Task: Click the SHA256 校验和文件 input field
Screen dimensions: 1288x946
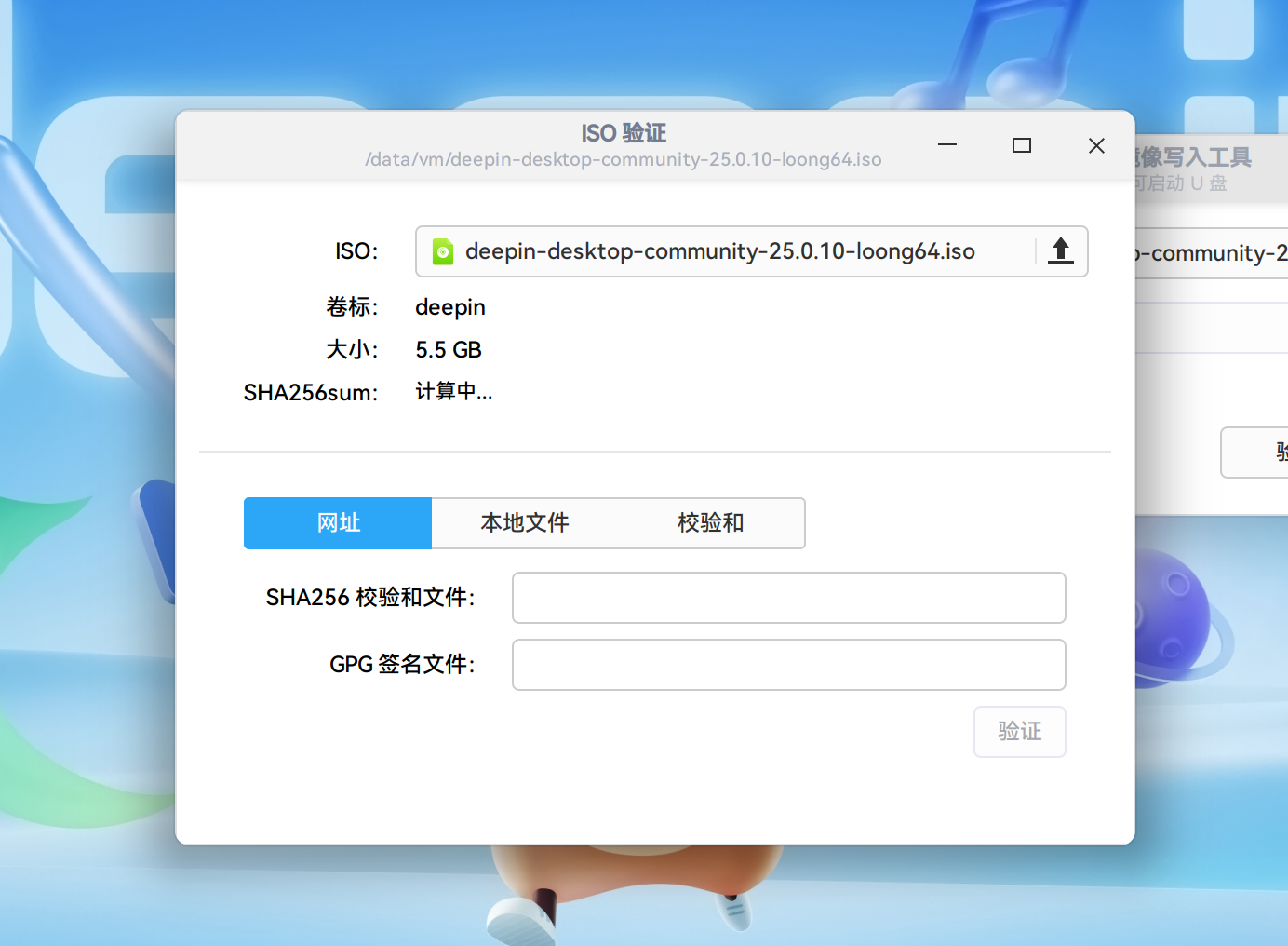Action: point(788,598)
